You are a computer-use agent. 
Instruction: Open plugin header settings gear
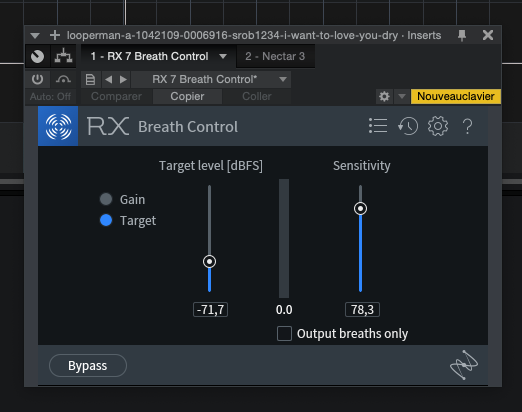384,97
